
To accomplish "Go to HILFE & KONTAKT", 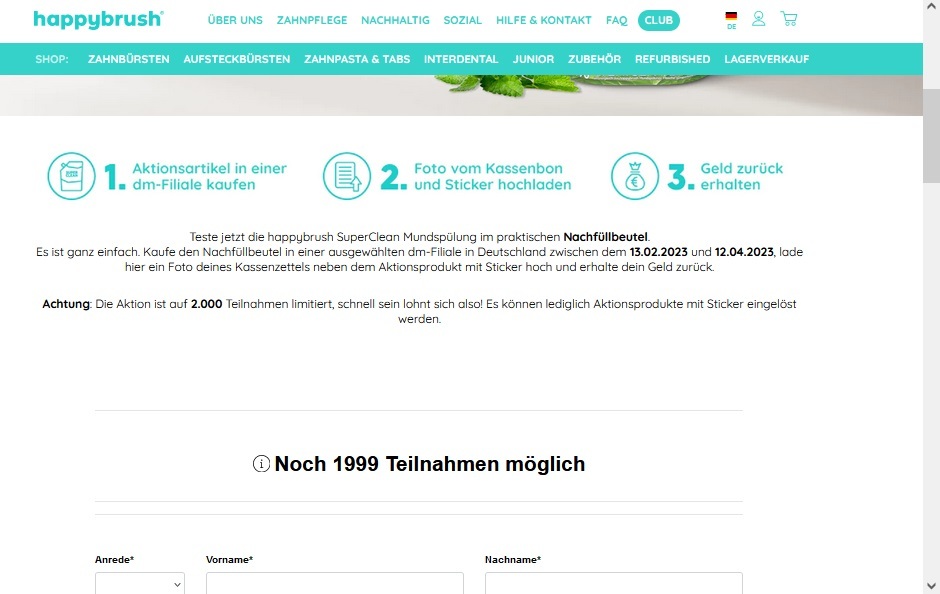I will [544, 20].
